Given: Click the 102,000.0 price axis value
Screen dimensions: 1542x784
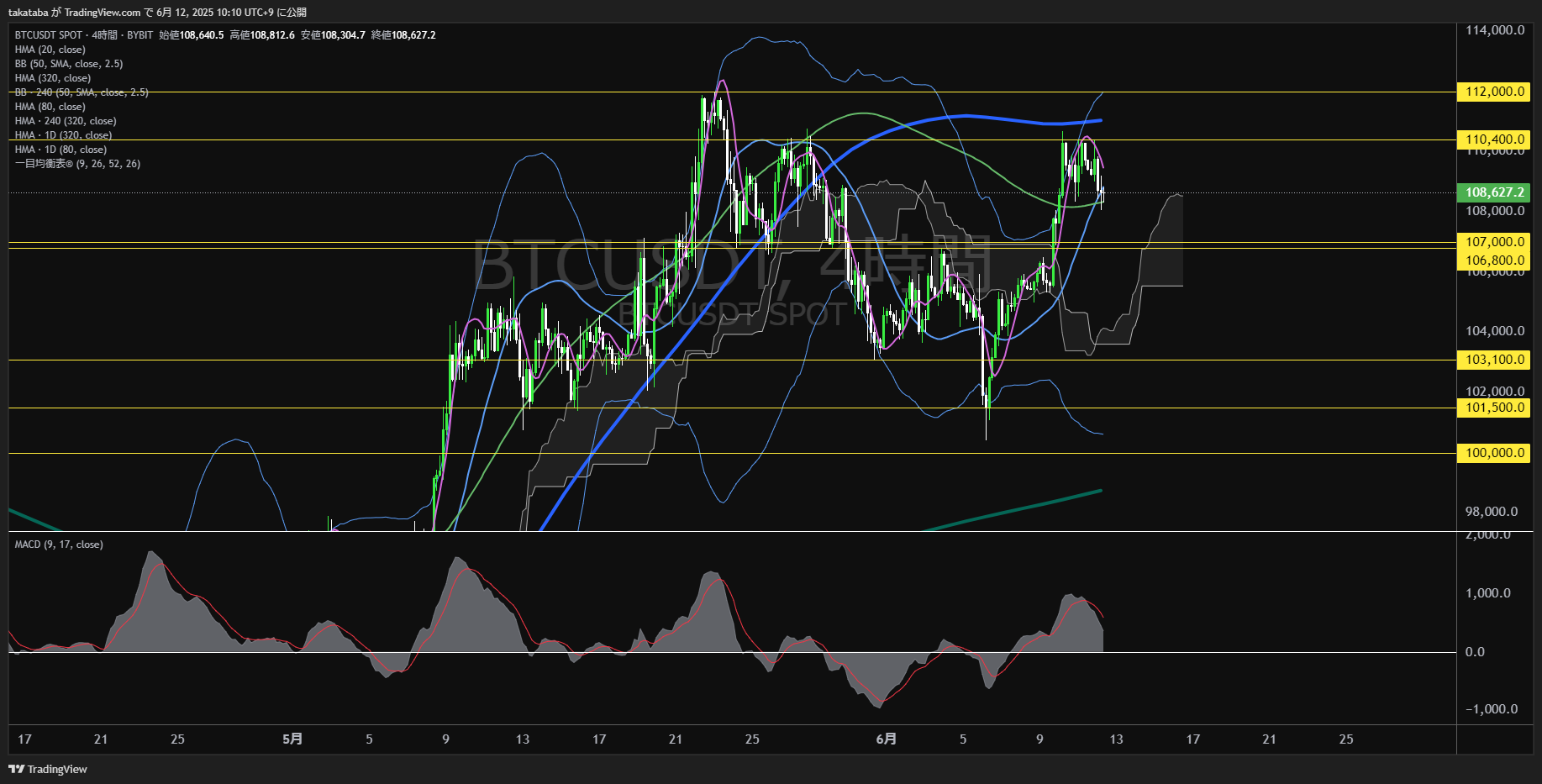Looking at the screenshot, I should pyautogui.click(x=1495, y=392).
